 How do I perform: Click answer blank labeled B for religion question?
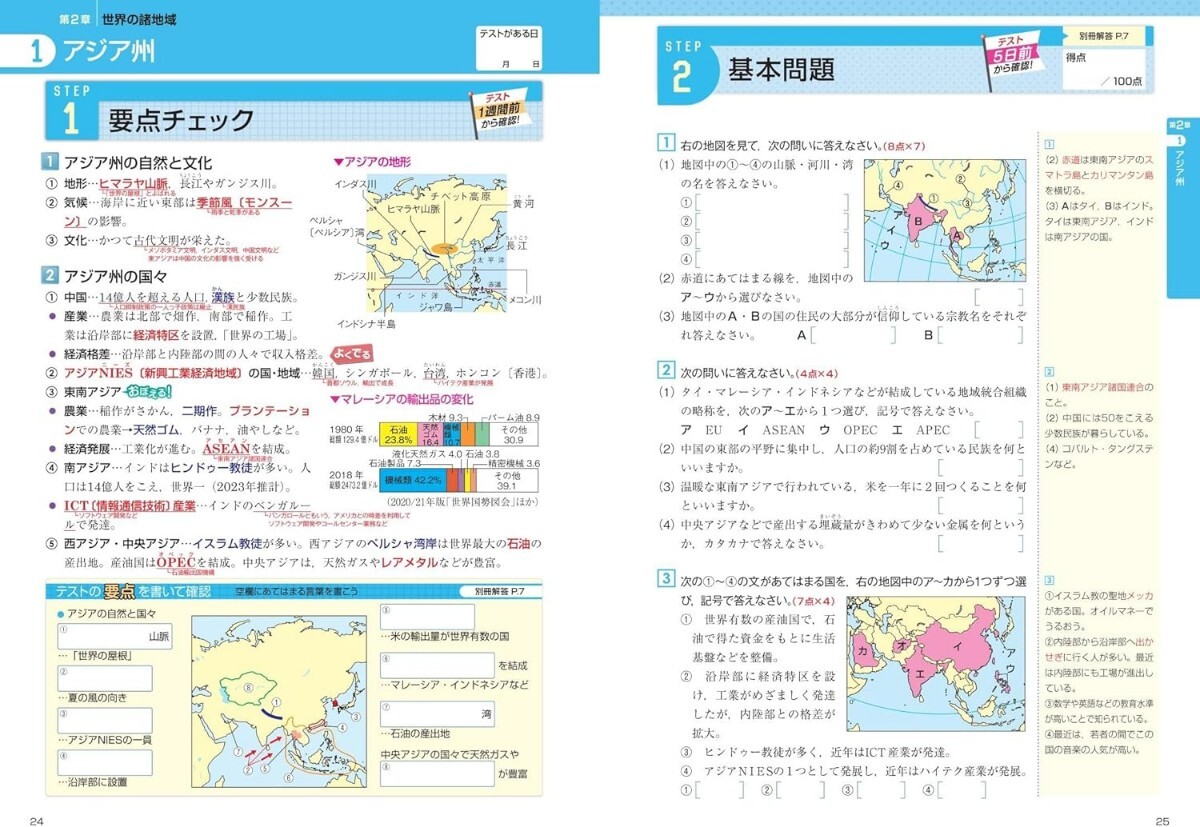click(982, 335)
